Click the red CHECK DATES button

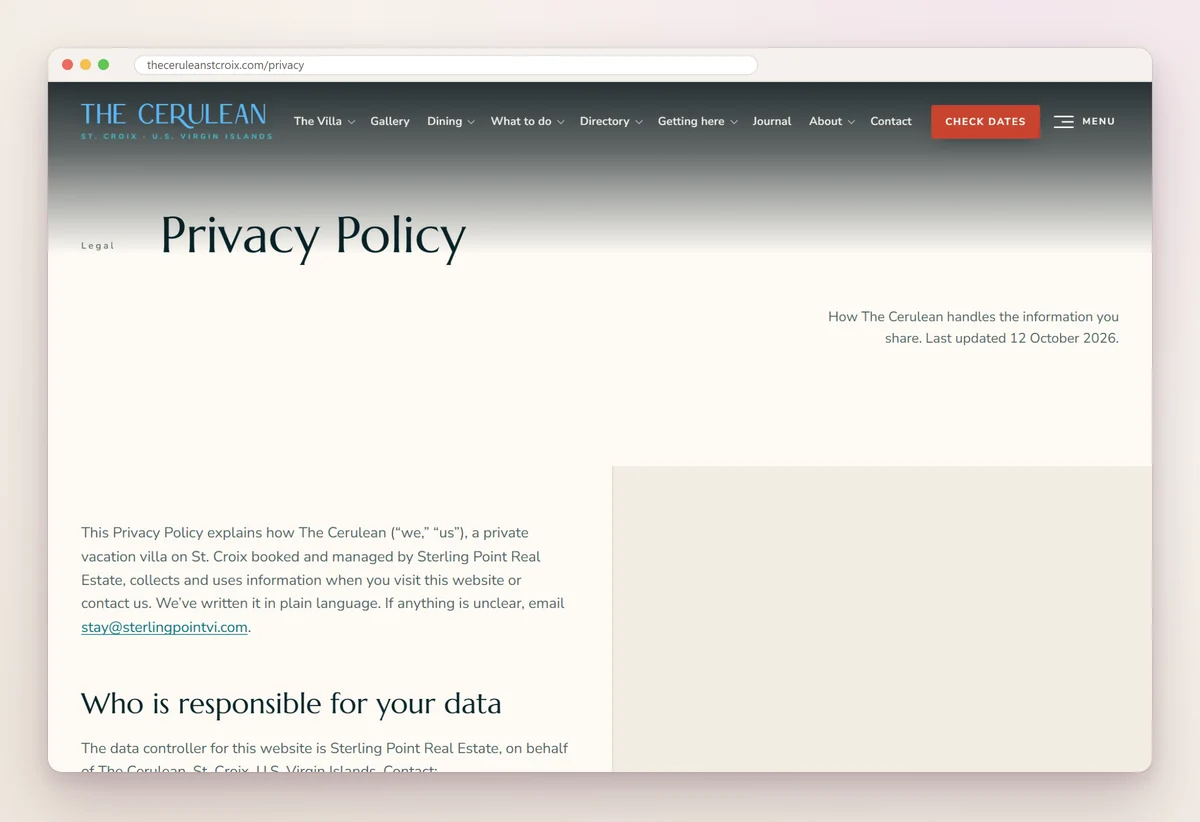(x=985, y=121)
